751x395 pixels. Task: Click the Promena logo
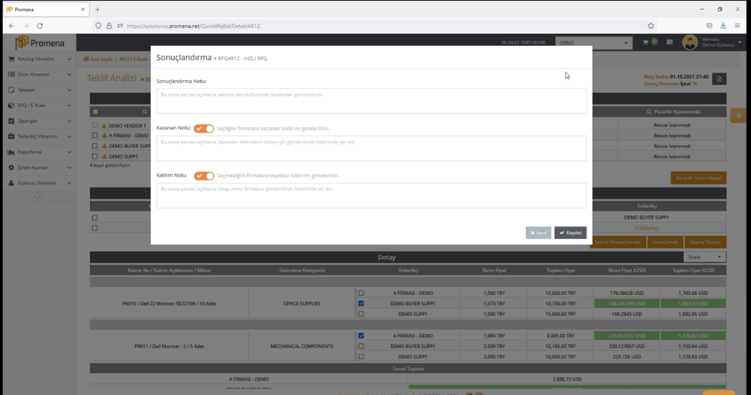39,43
